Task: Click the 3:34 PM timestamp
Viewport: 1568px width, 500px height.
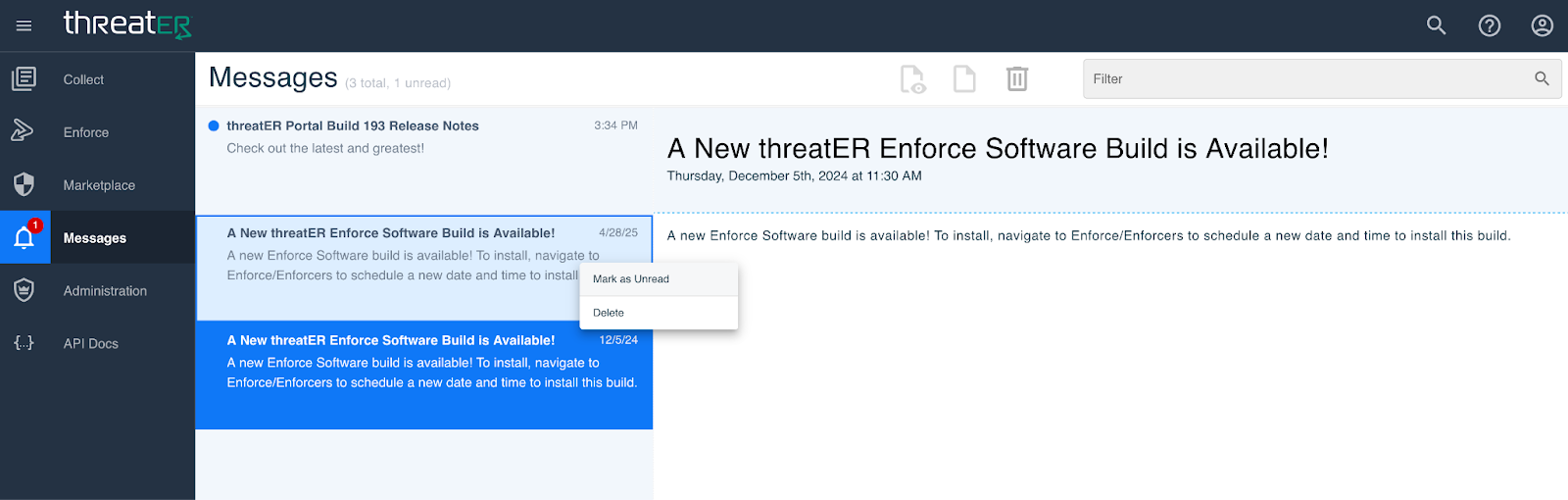Action: (615, 125)
